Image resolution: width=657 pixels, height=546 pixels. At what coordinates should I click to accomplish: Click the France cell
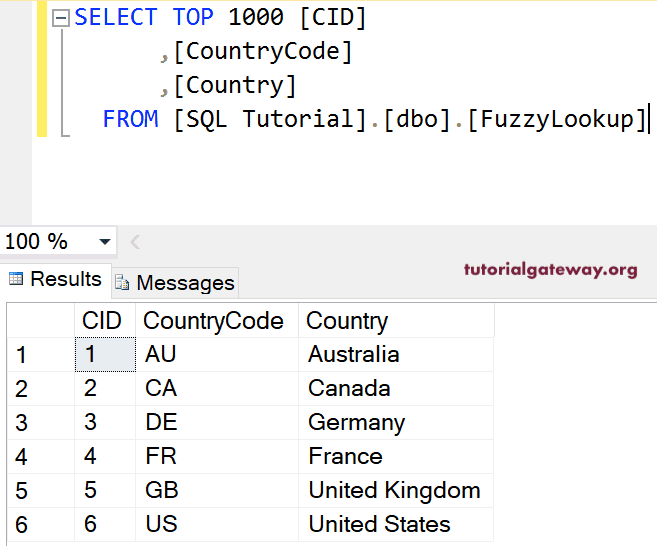(x=396, y=456)
